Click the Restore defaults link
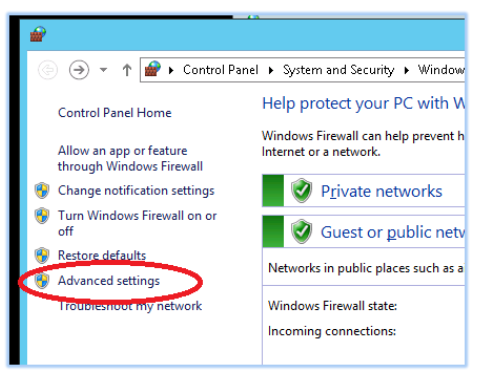 click(x=102, y=255)
